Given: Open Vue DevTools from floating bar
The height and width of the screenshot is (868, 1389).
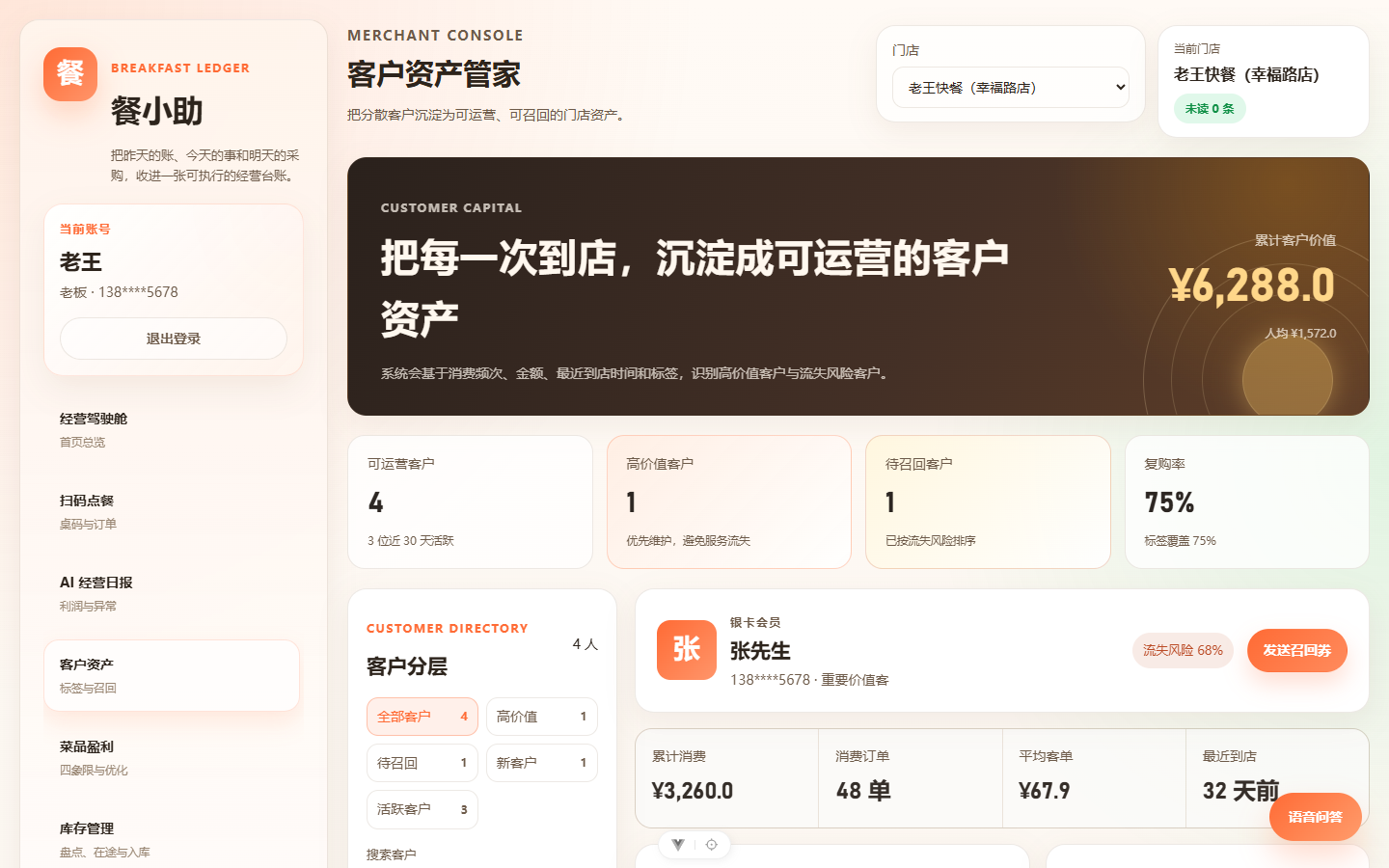Looking at the screenshot, I should 678,845.
